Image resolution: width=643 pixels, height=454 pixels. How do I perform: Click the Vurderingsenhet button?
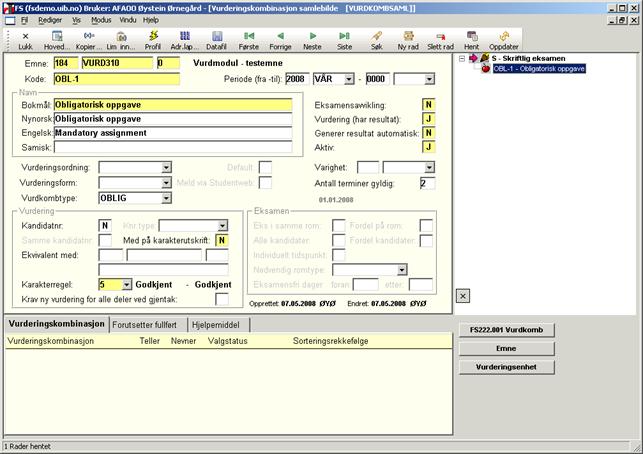pos(505,367)
